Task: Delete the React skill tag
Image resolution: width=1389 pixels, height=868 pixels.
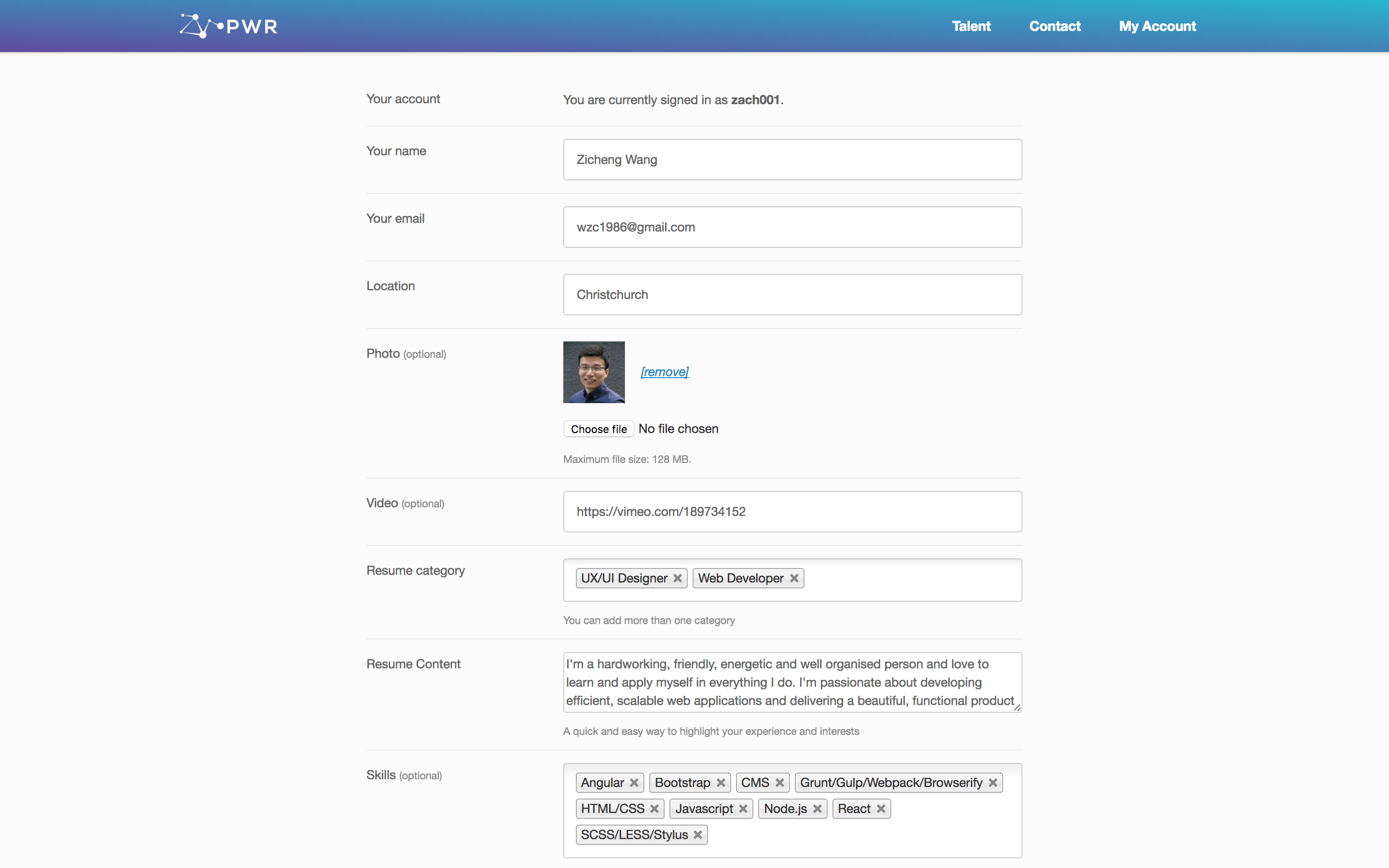Action: [881, 808]
